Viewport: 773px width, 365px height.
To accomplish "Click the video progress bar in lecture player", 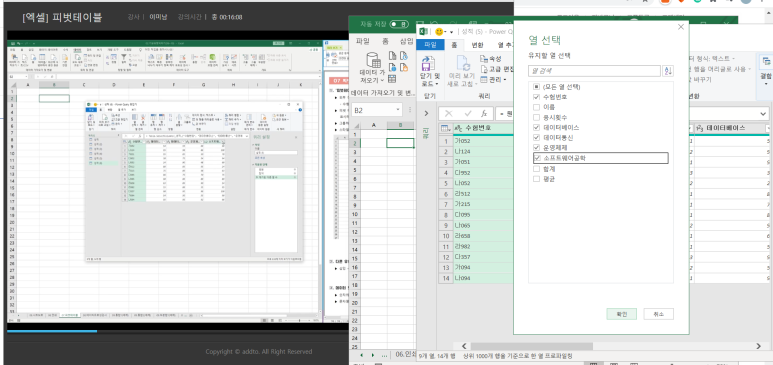I will (x=177, y=331).
